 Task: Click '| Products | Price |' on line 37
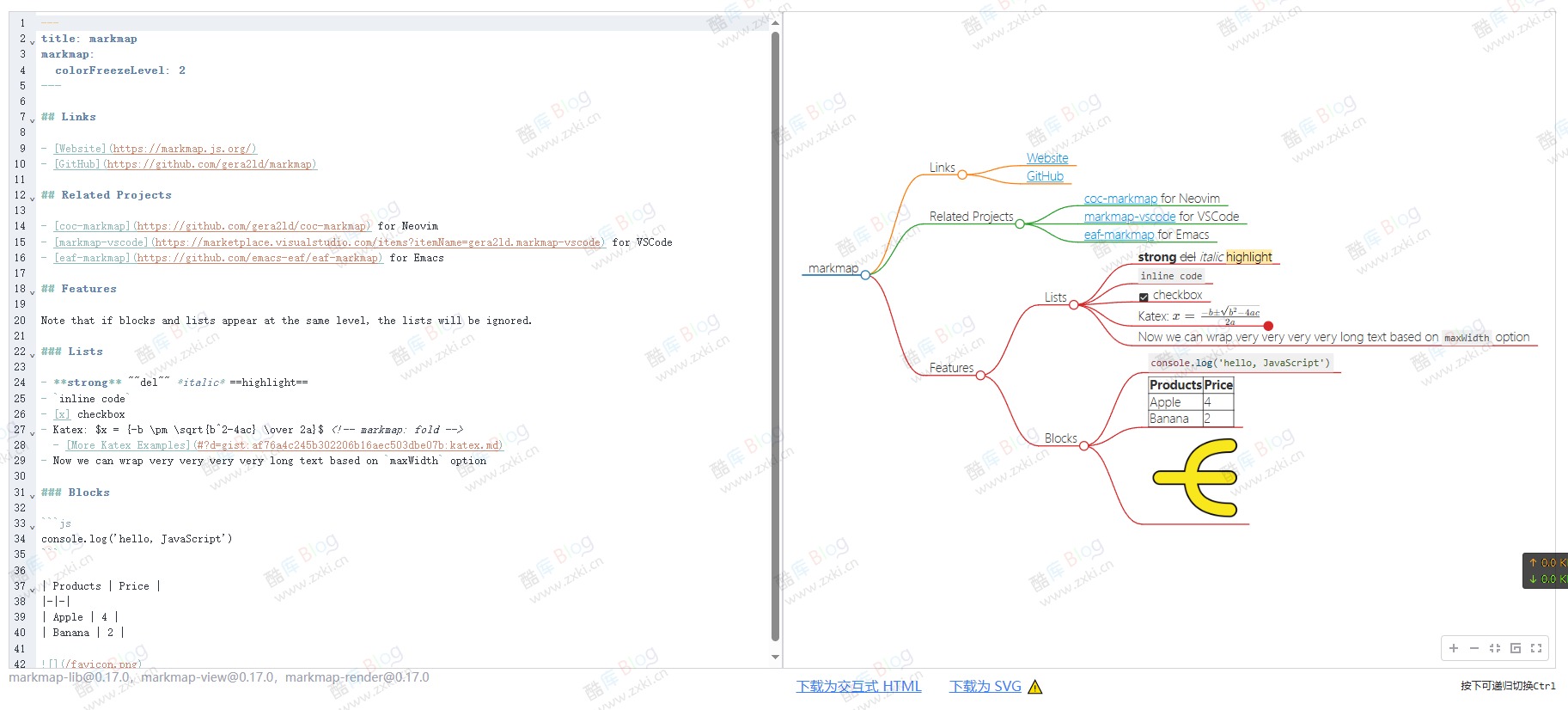point(101,586)
